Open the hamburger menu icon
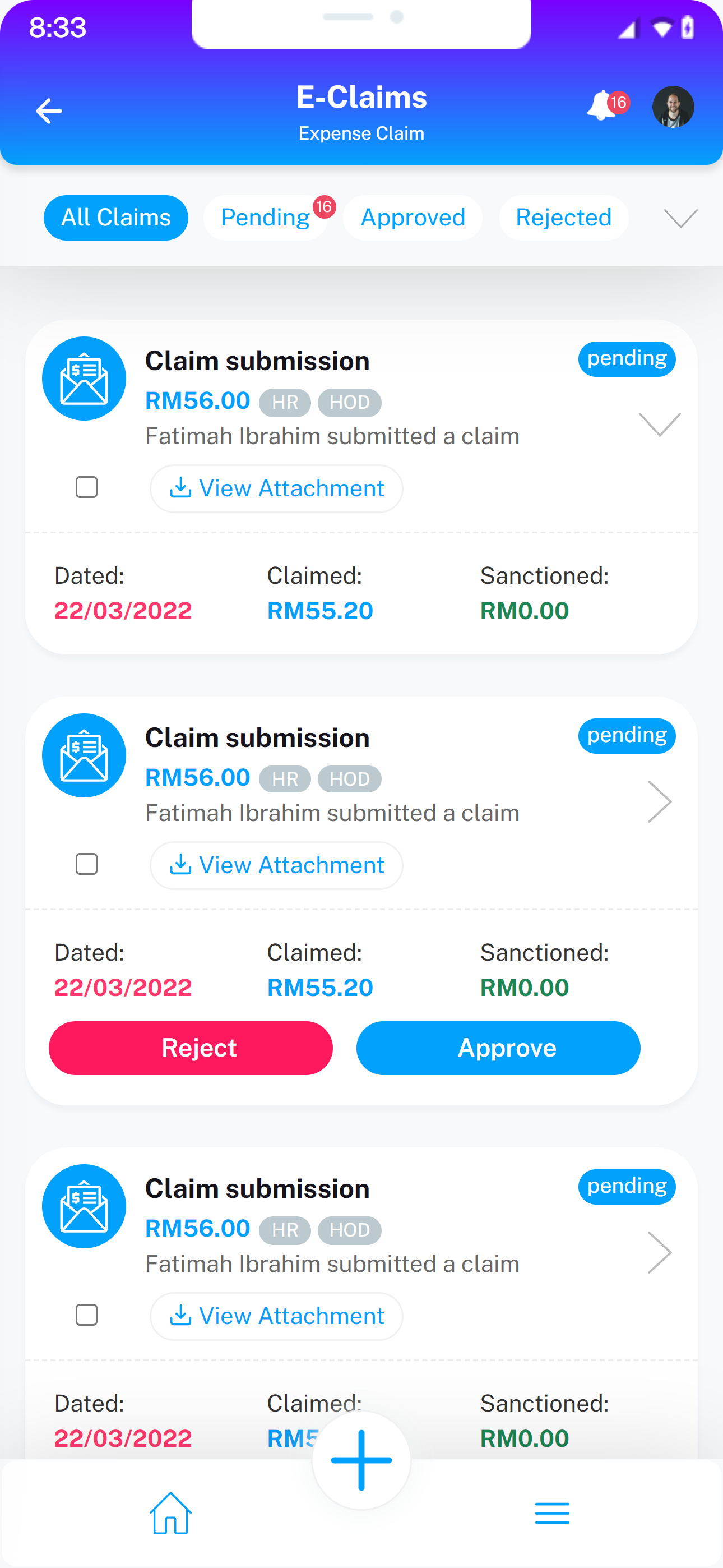723x1568 pixels. (552, 1512)
